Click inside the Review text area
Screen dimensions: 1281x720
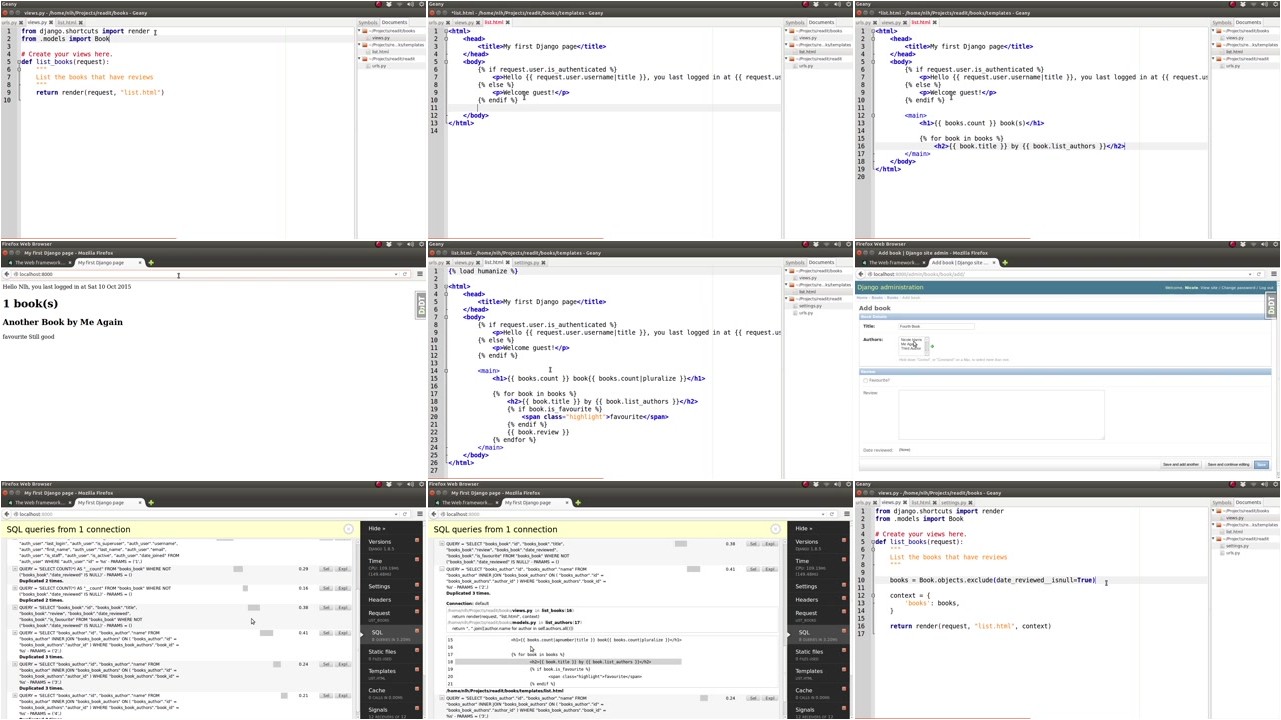coord(1001,415)
